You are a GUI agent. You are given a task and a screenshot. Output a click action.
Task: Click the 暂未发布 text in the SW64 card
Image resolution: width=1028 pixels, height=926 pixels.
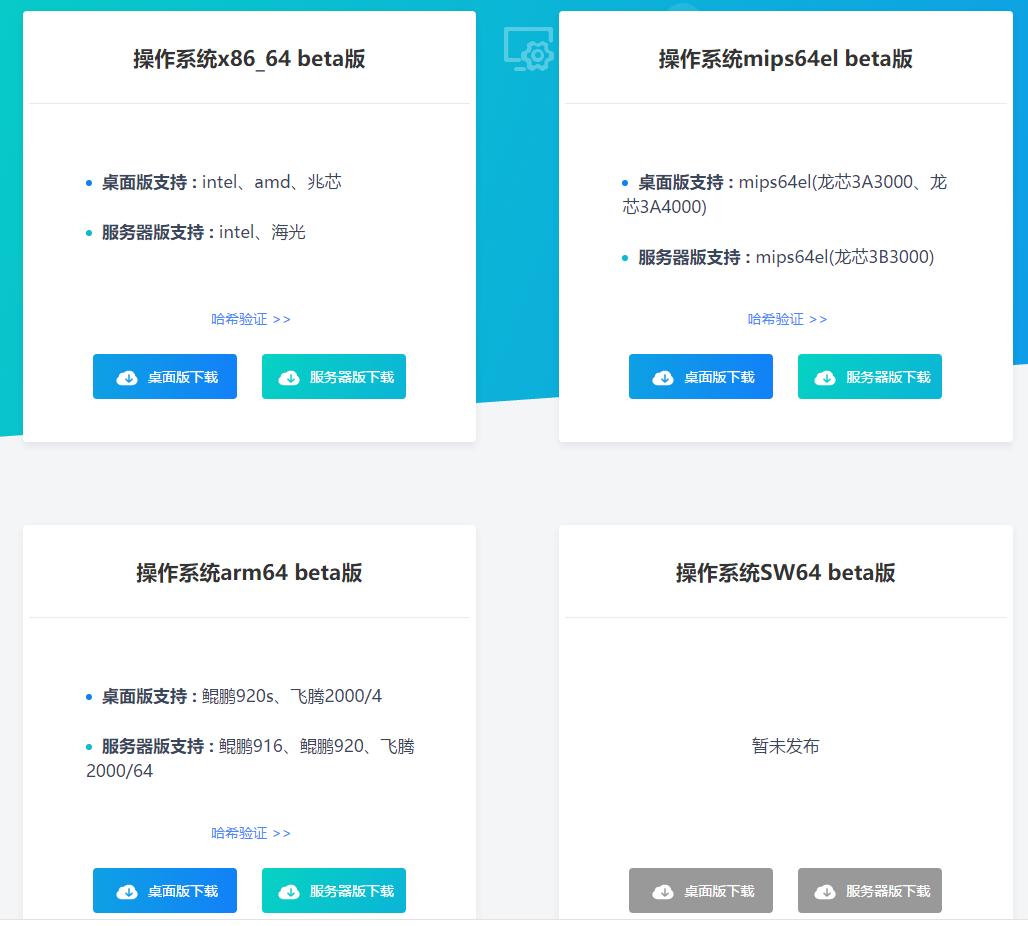coord(785,746)
